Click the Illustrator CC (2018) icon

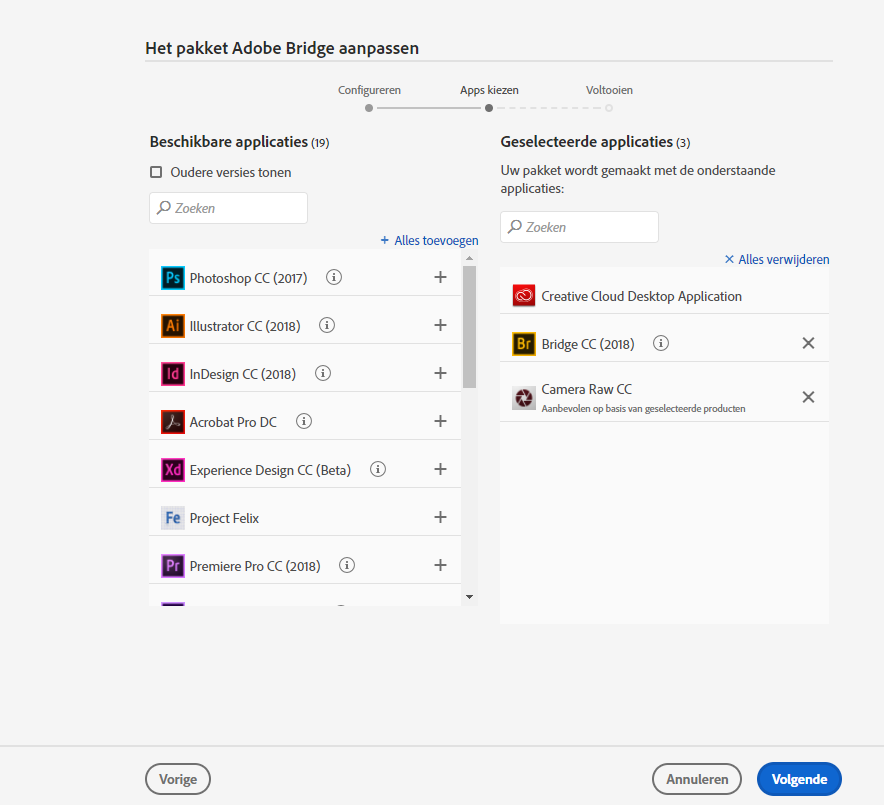(172, 325)
